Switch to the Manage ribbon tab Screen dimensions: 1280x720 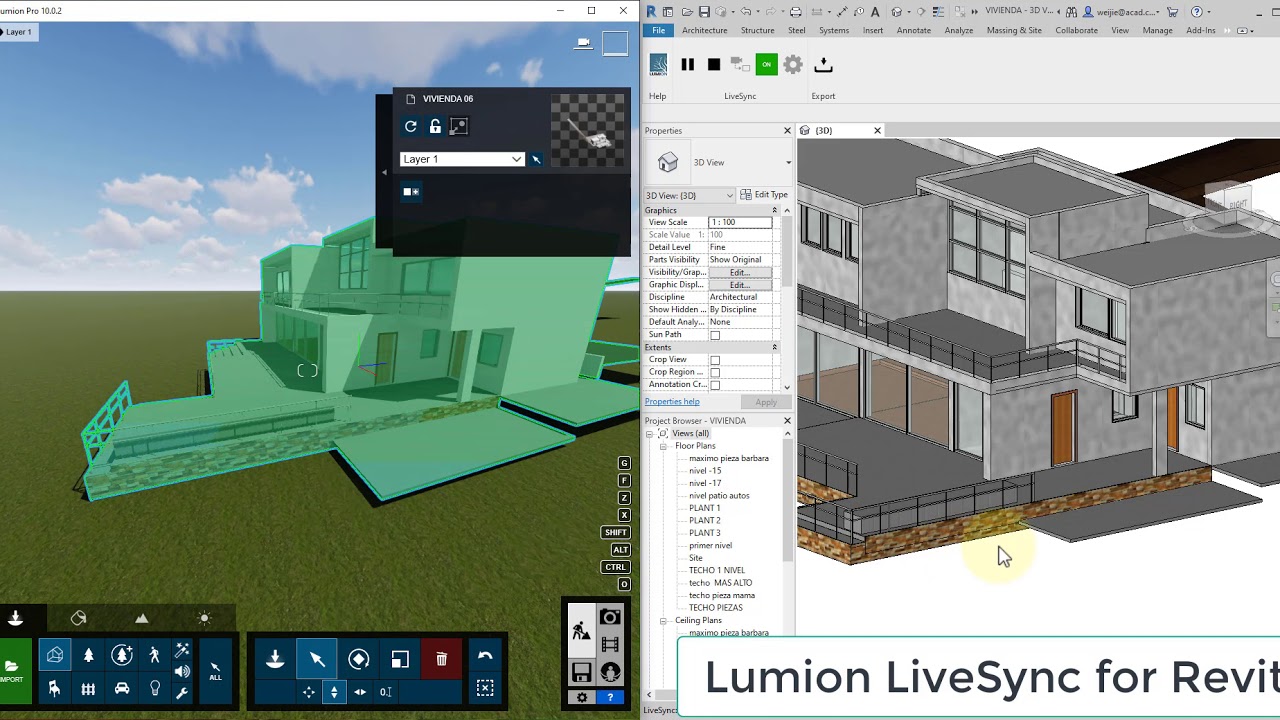pyautogui.click(x=1157, y=30)
